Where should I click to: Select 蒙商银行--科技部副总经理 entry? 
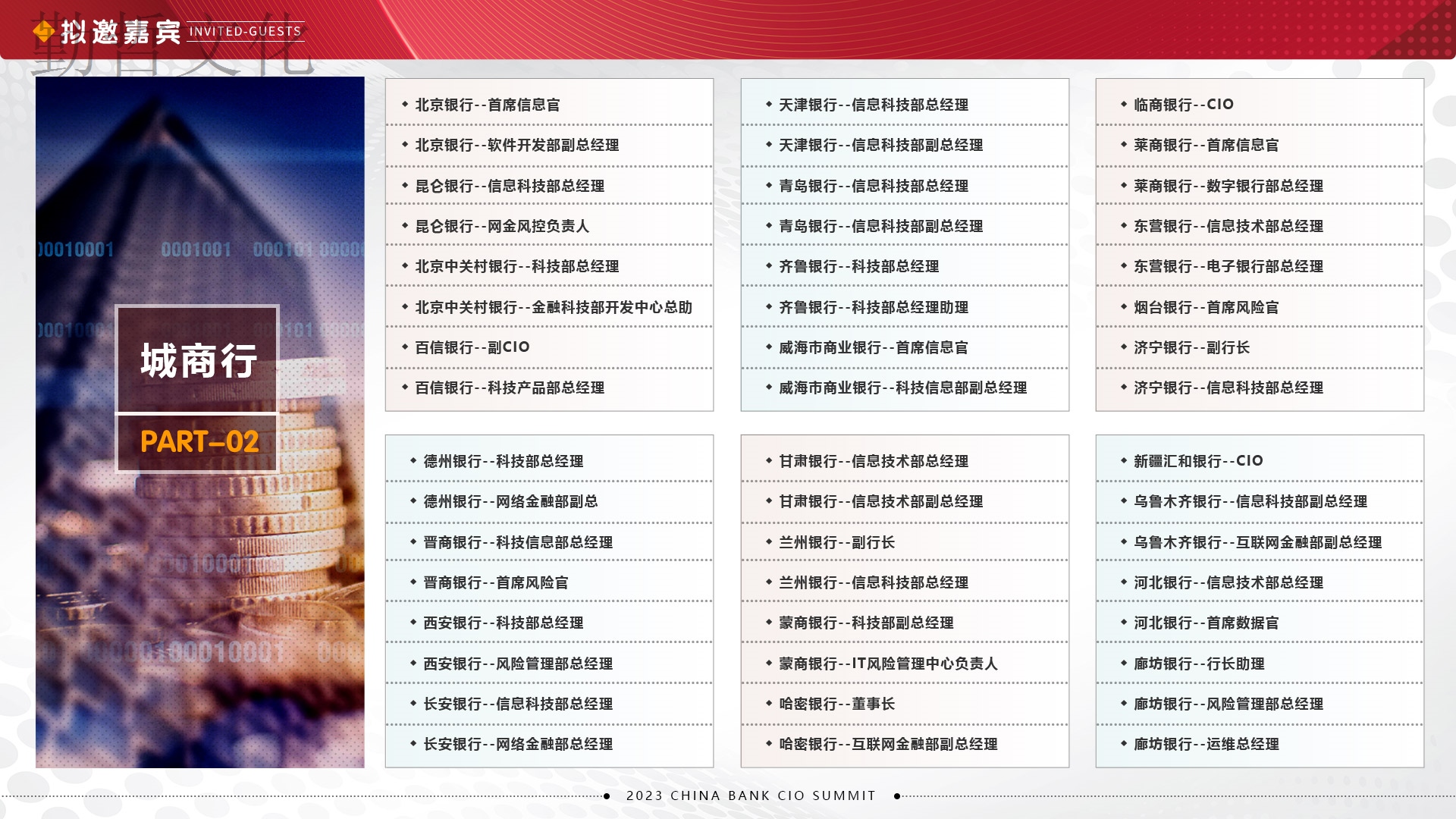[866, 623]
